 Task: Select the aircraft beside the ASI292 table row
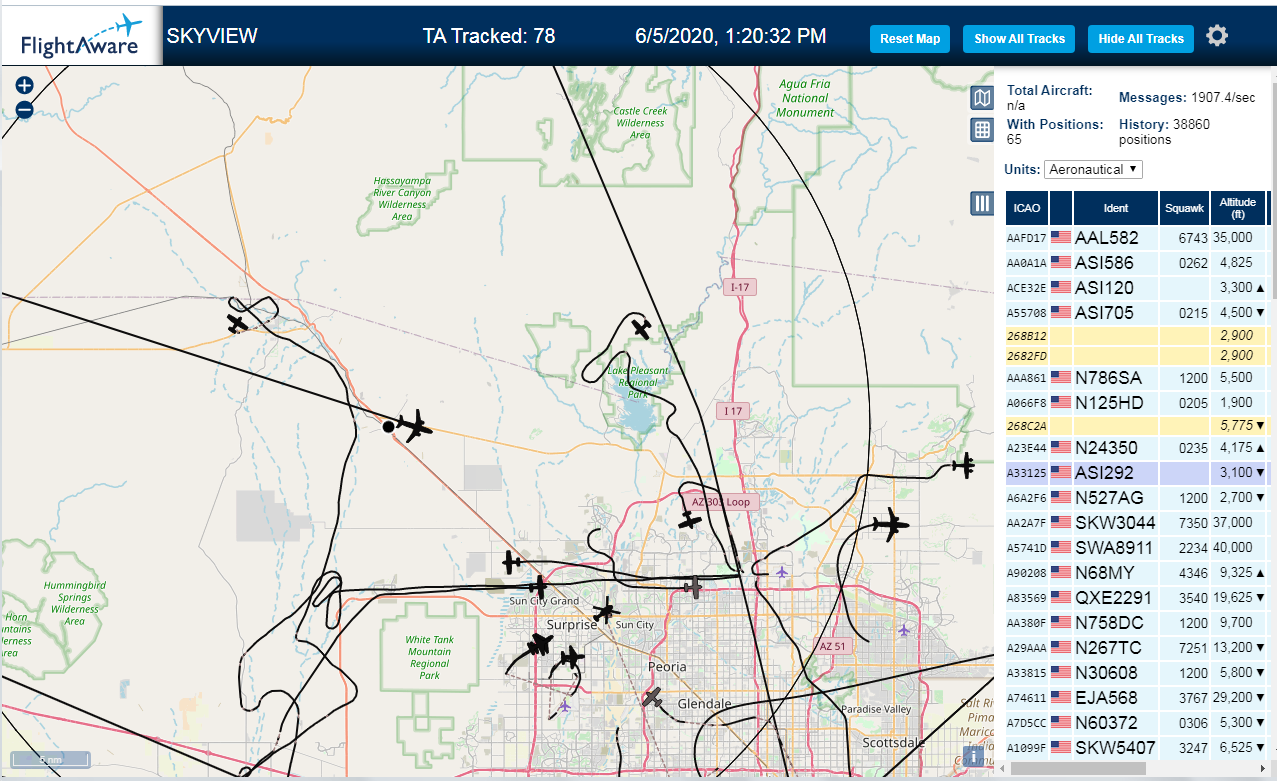pos(964,464)
